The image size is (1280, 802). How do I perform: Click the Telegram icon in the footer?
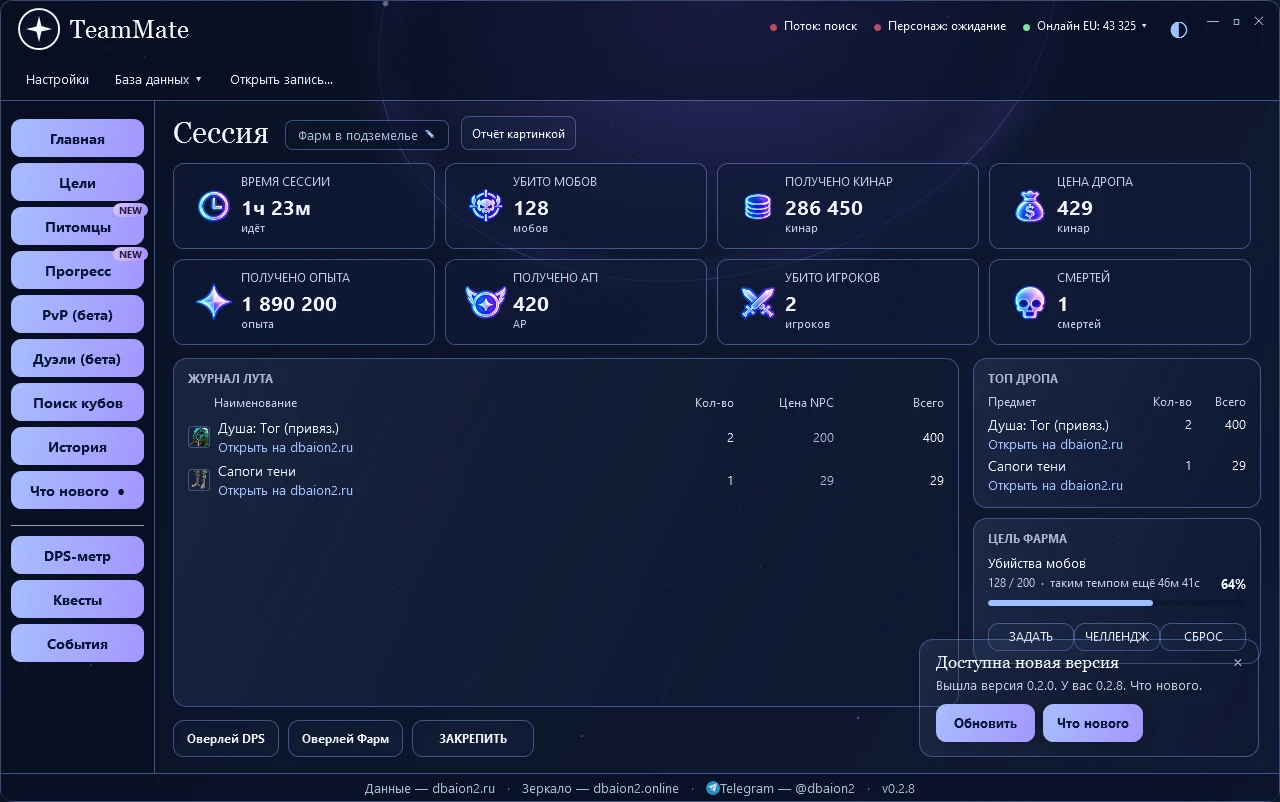click(x=712, y=788)
